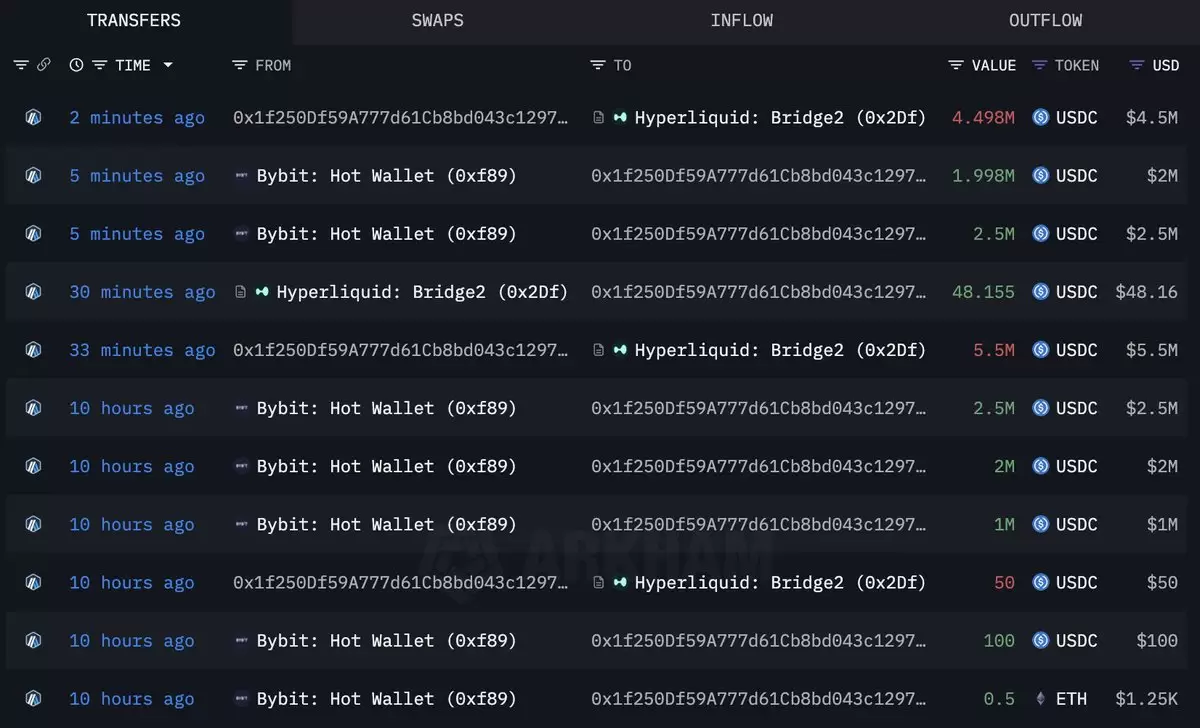This screenshot has width=1200, height=728.
Task: Click the value 4.498M
Action: point(983,117)
